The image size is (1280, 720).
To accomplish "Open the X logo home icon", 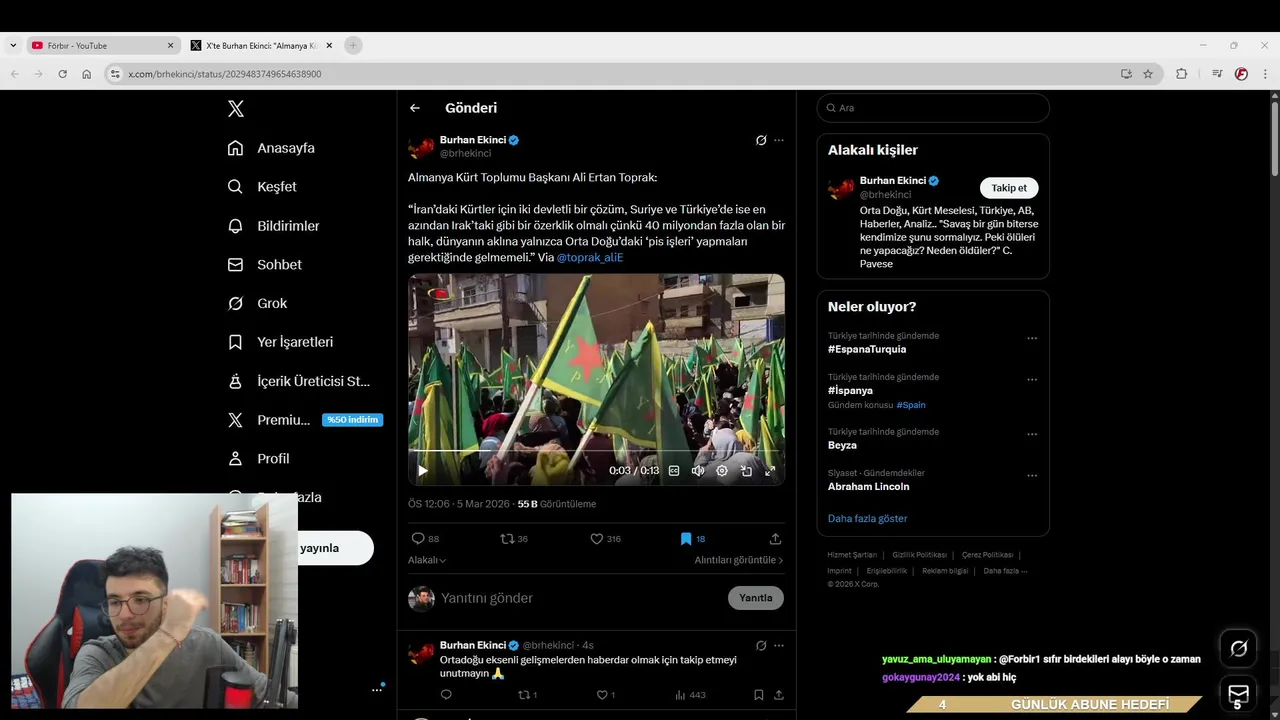I will [236, 109].
